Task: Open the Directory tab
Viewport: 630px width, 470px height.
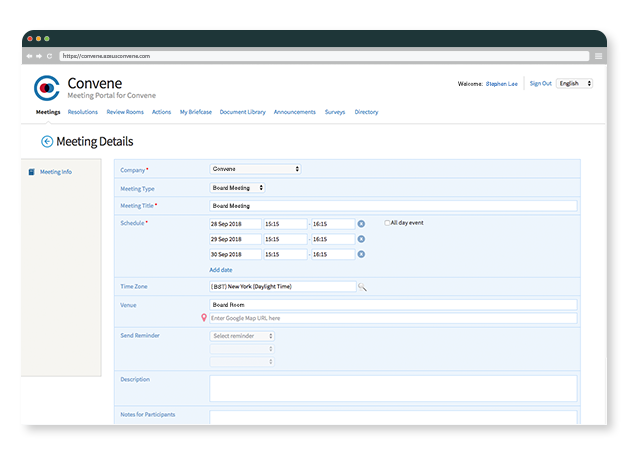Action: pyautogui.click(x=366, y=112)
